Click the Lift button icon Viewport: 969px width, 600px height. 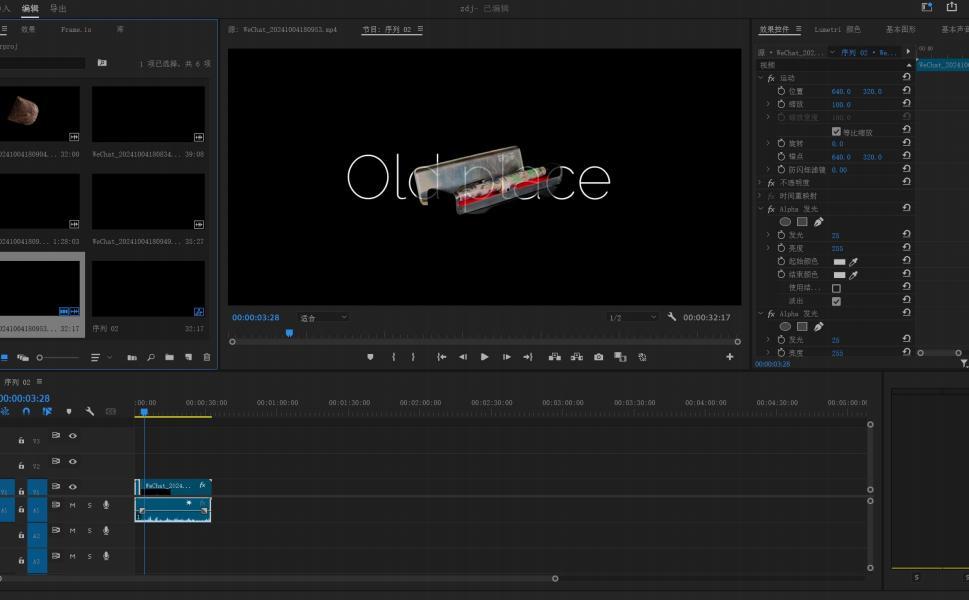pyautogui.click(x=554, y=357)
